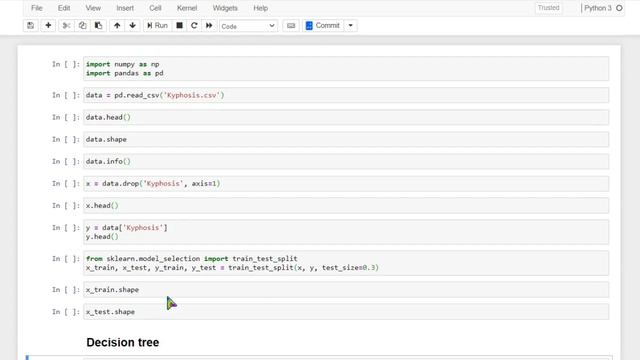Viewport: 640px width, 360px height.
Task: Select the data.shape code cell
Action: 346,139
